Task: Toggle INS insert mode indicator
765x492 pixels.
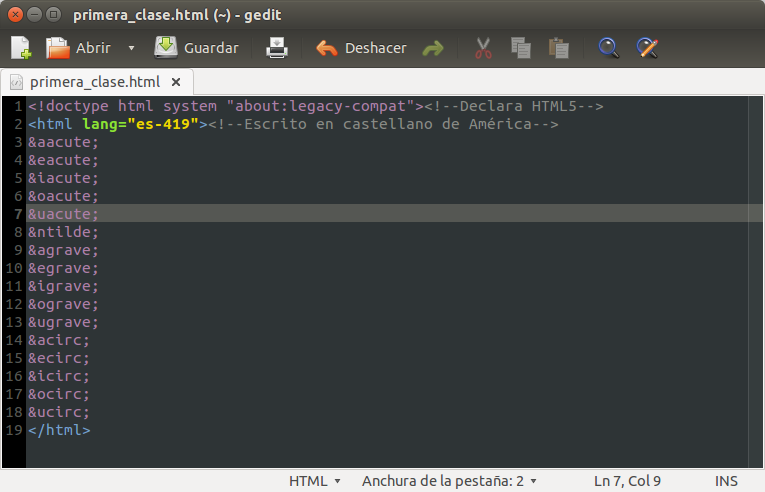Action: [x=726, y=481]
